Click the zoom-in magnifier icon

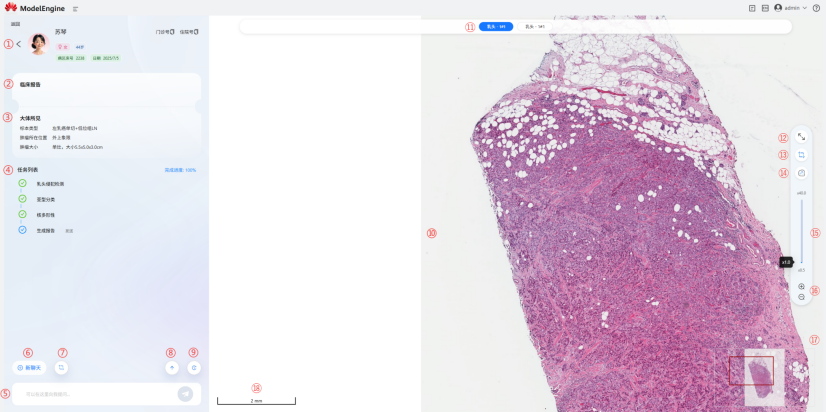pyautogui.click(x=802, y=286)
